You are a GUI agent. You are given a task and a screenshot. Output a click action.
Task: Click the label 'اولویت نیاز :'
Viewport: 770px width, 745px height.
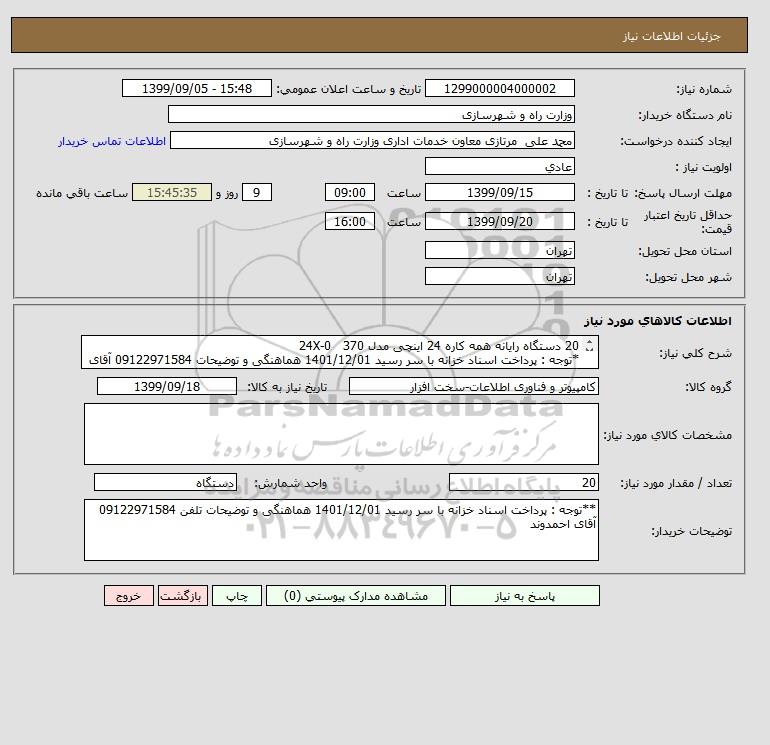point(704,167)
